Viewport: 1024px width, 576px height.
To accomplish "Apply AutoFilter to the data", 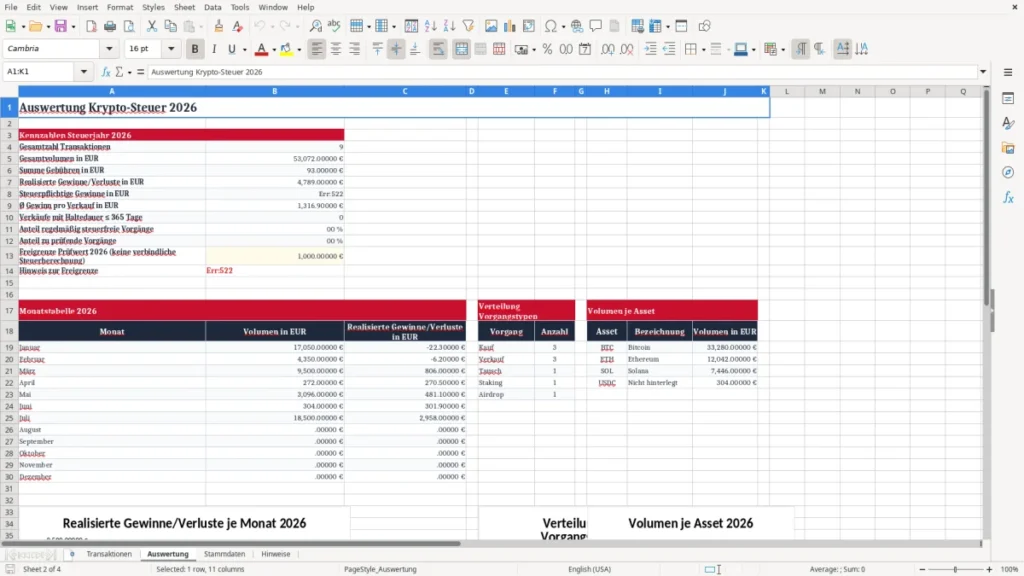I will tap(468, 26).
